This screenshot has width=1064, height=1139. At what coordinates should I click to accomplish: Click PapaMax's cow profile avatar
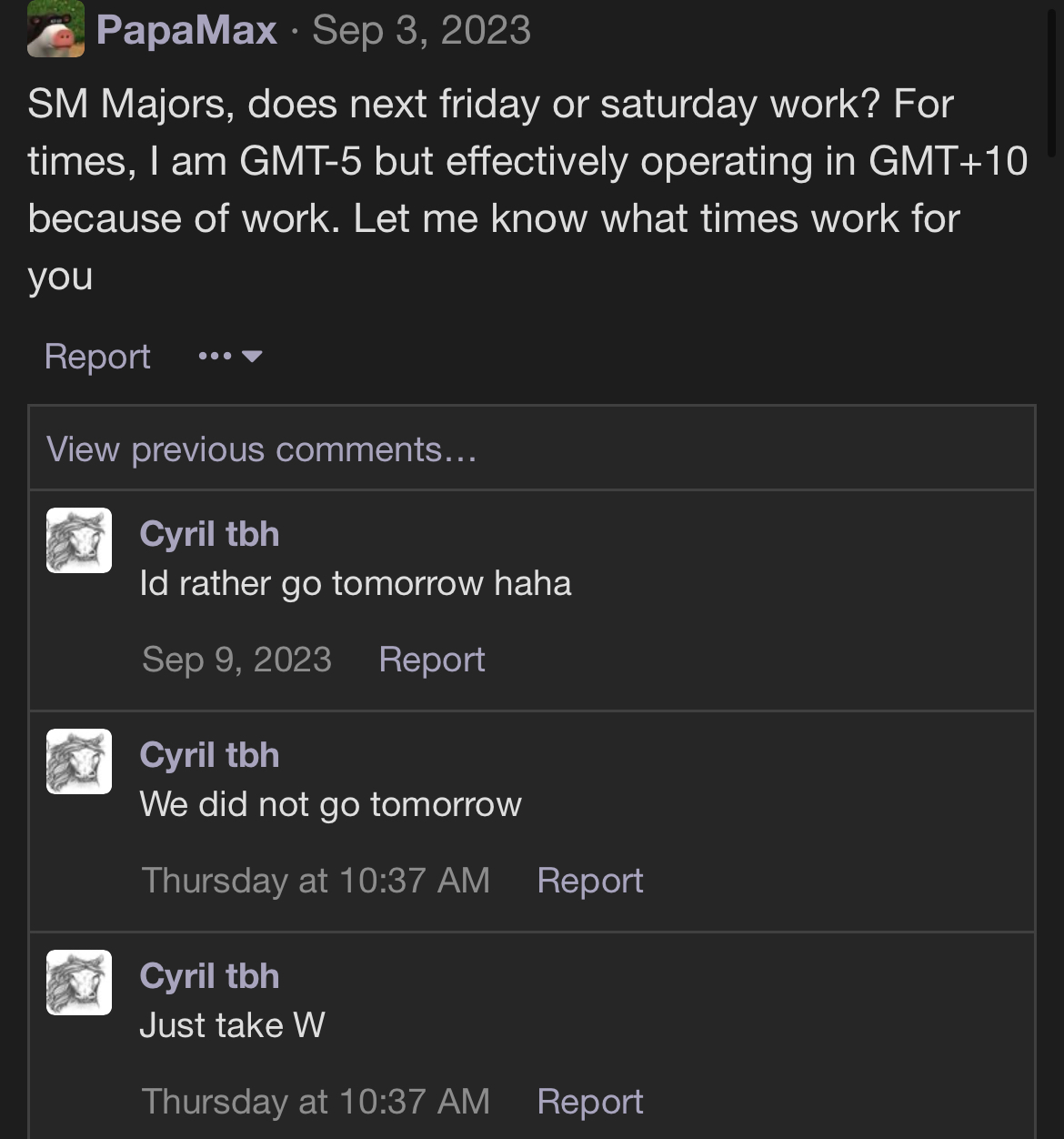click(x=55, y=29)
